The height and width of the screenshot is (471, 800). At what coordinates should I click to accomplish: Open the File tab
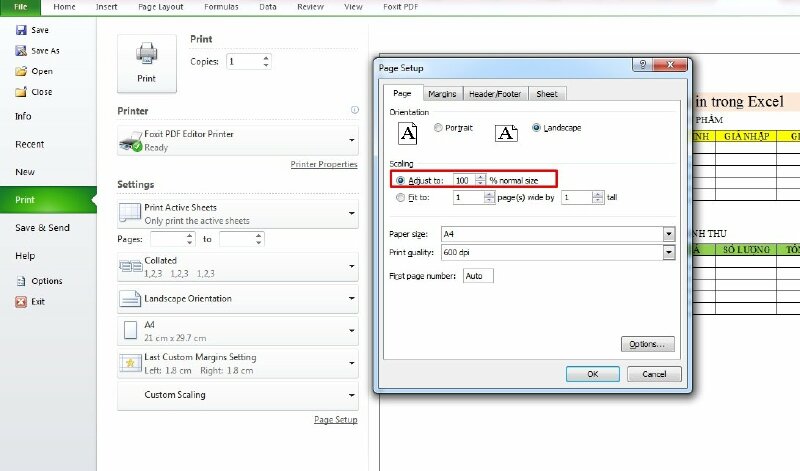pos(20,7)
